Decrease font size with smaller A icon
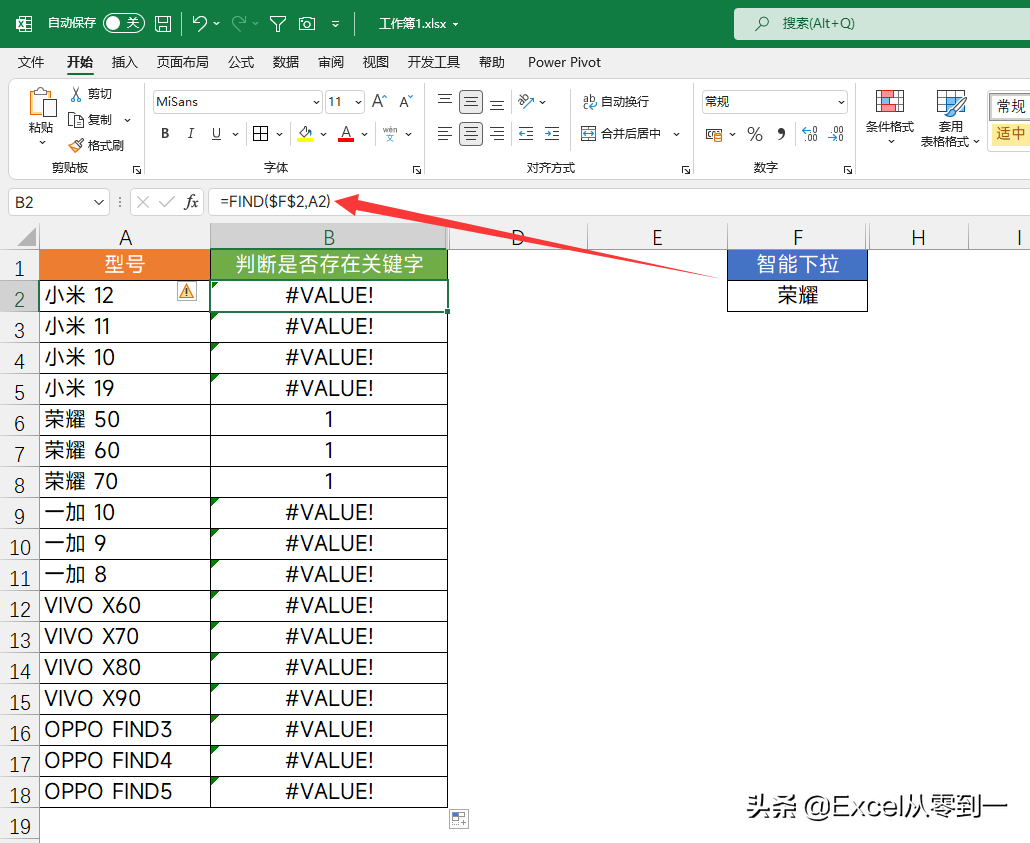Image resolution: width=1030 pixels, height=843 pixels. pos(406,101)
